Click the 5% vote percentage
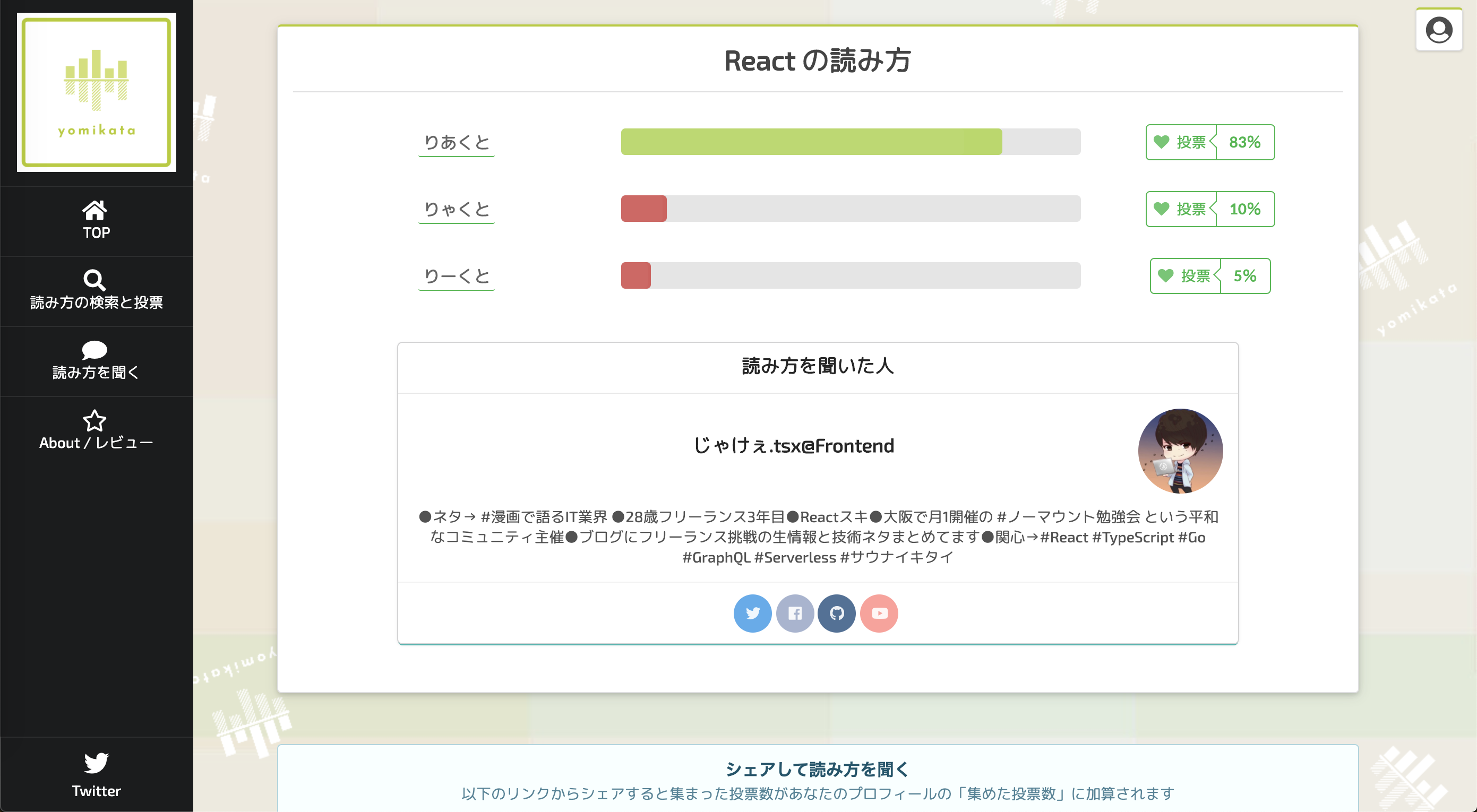Screen dimensions: 1477x812 [x=1245, y=276]
